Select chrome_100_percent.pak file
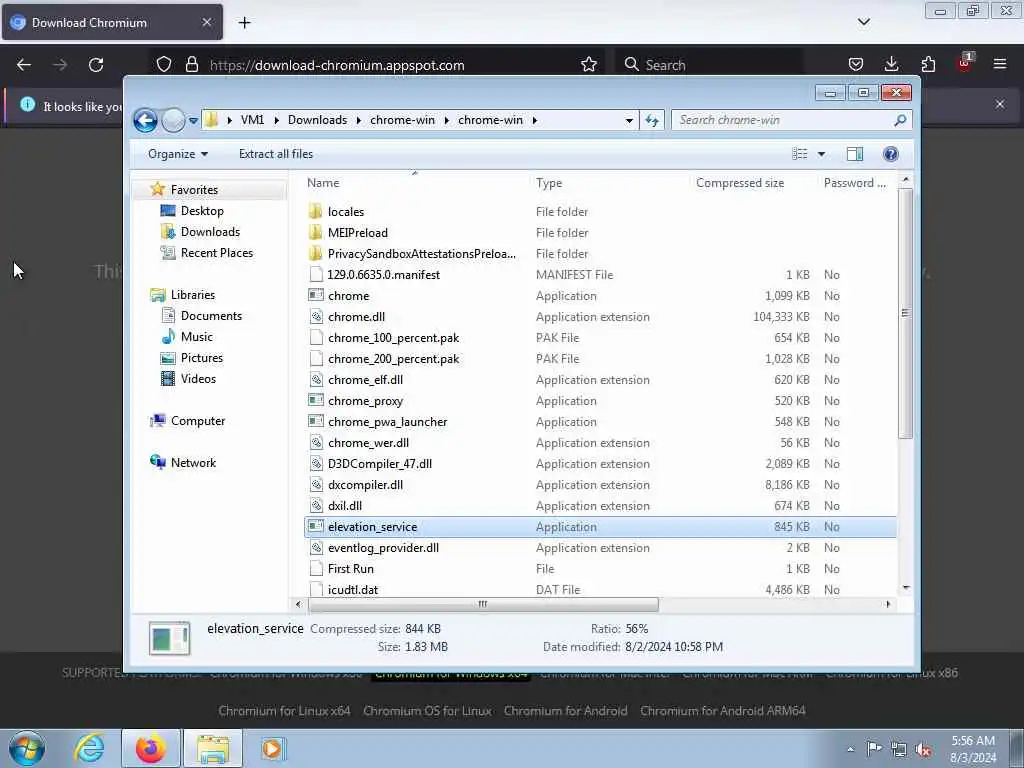This screenshot has width=1024, height=768. tap(394, 338)
